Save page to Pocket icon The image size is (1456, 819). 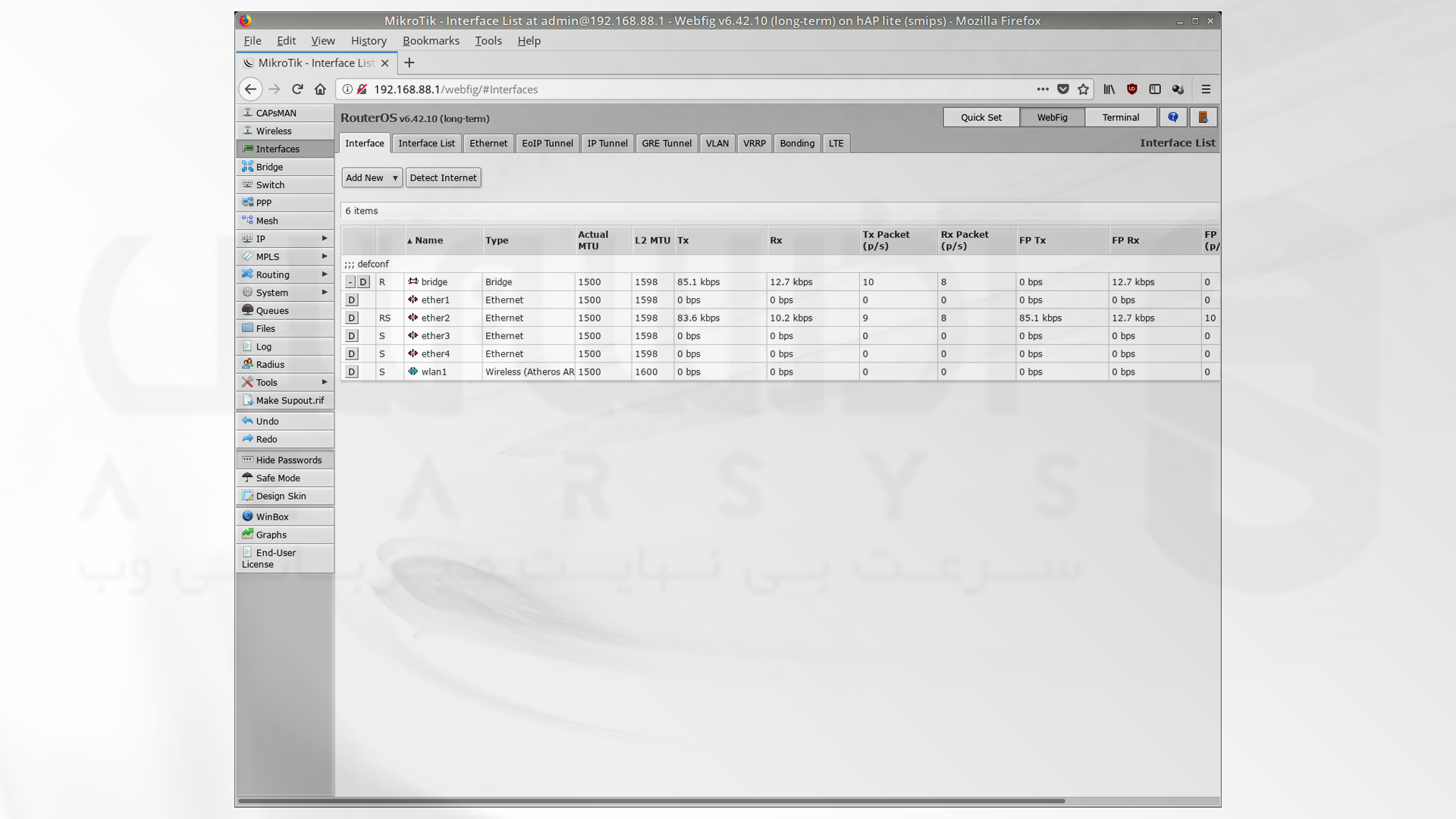pos(1063,89)
